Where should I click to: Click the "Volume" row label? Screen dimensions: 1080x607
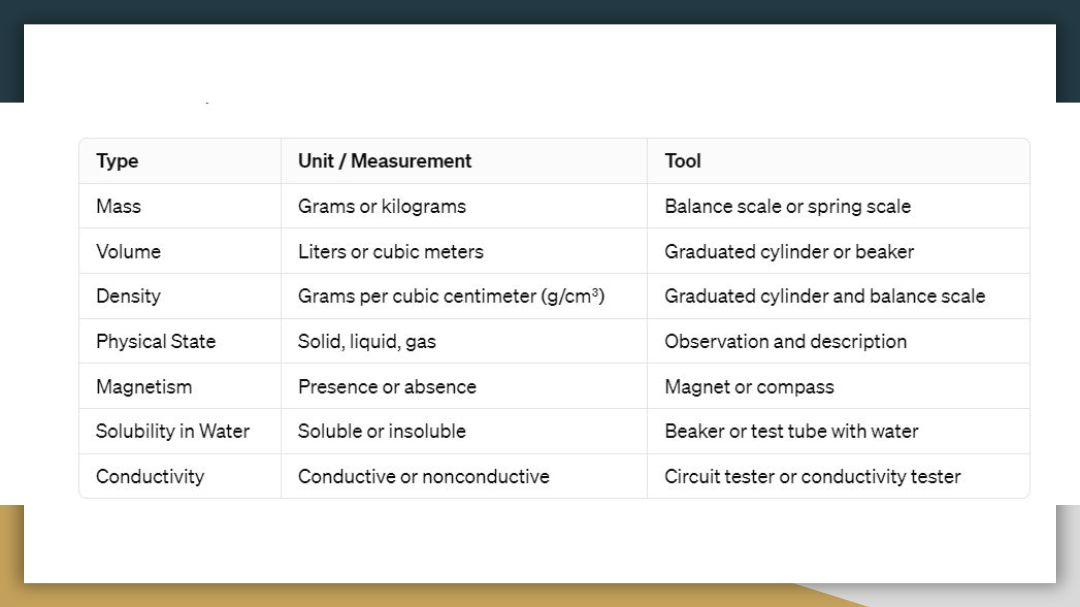128,251
